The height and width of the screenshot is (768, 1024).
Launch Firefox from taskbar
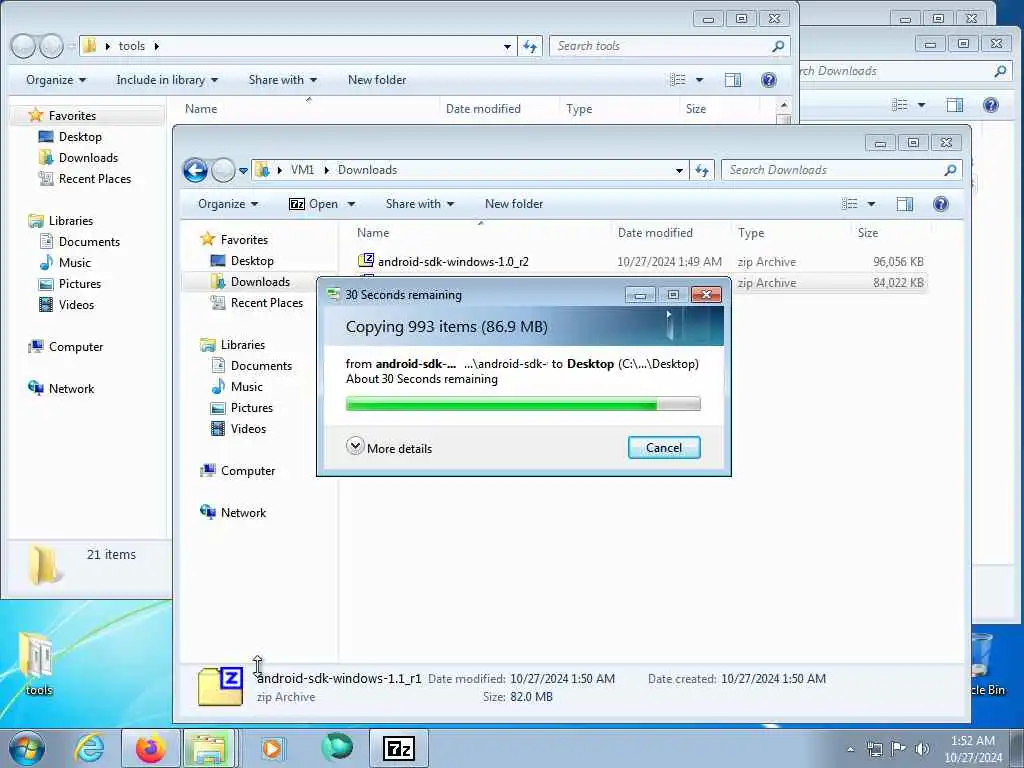[150, 748]
